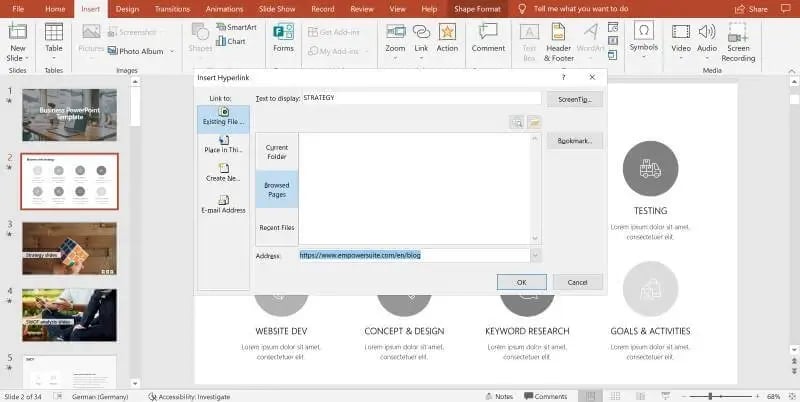Open the dialog Help question mark
Screen dimensions: 800x402
click(564, 76)
